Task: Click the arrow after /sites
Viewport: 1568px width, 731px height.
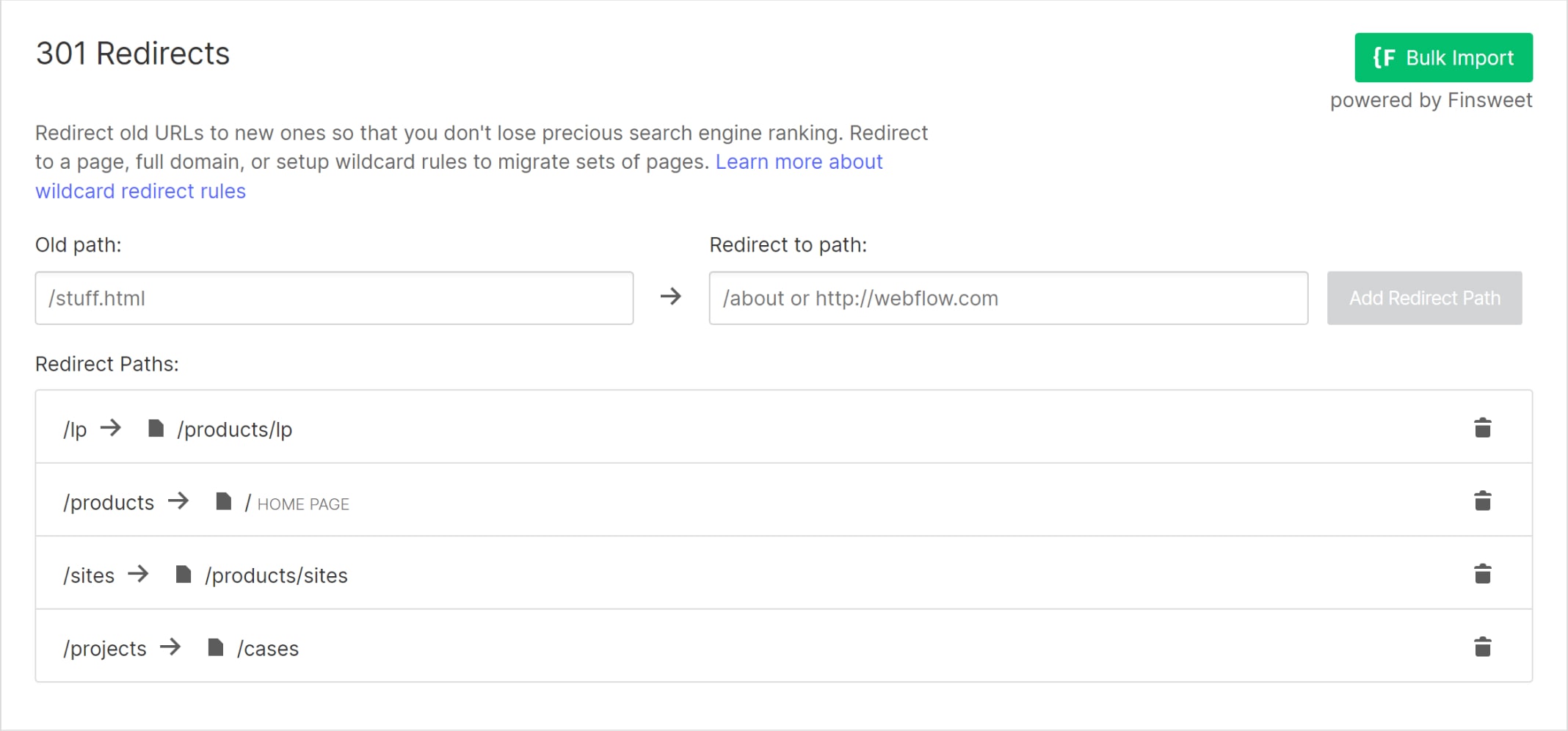Action: (x=138, y=573)
